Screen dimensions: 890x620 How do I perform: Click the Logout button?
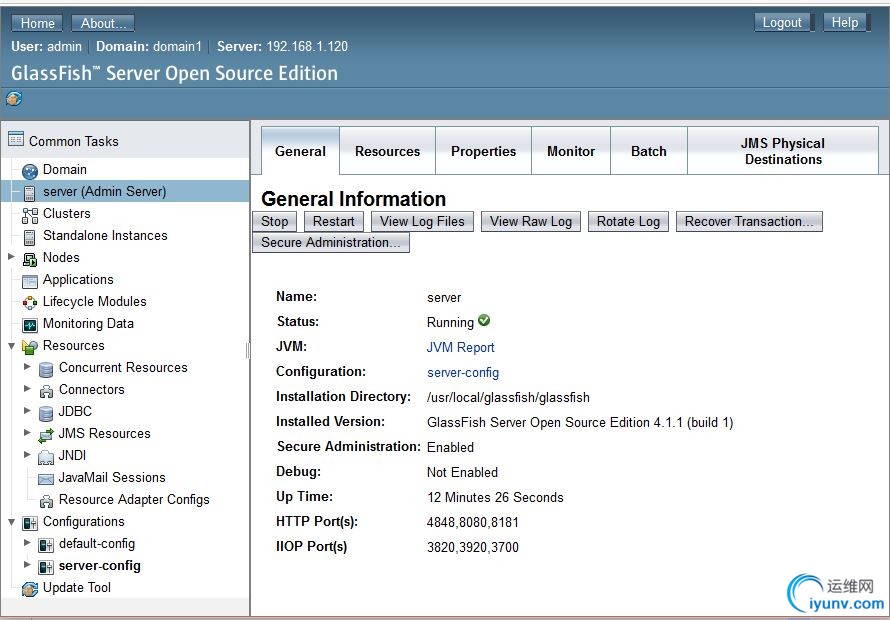(x=782, y=22)
